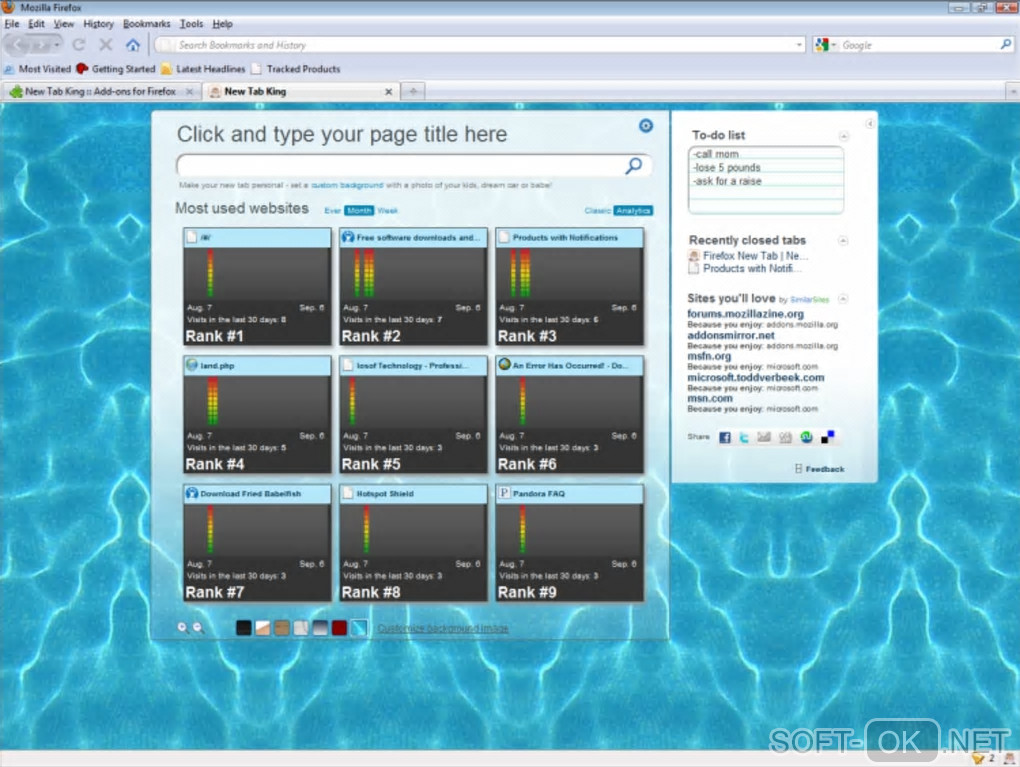Screen dimensions: 1020x767
Task: Switch to Analytics view
Action: click(633, 211)
